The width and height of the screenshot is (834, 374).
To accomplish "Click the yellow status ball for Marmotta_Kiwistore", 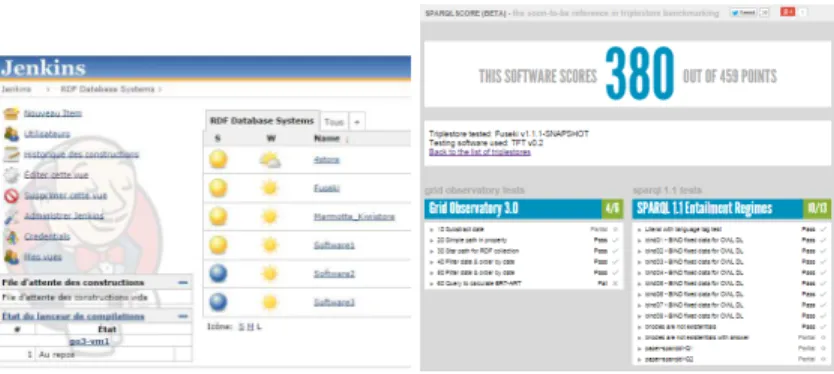I will pyautogui.click(x=218, y=217).
